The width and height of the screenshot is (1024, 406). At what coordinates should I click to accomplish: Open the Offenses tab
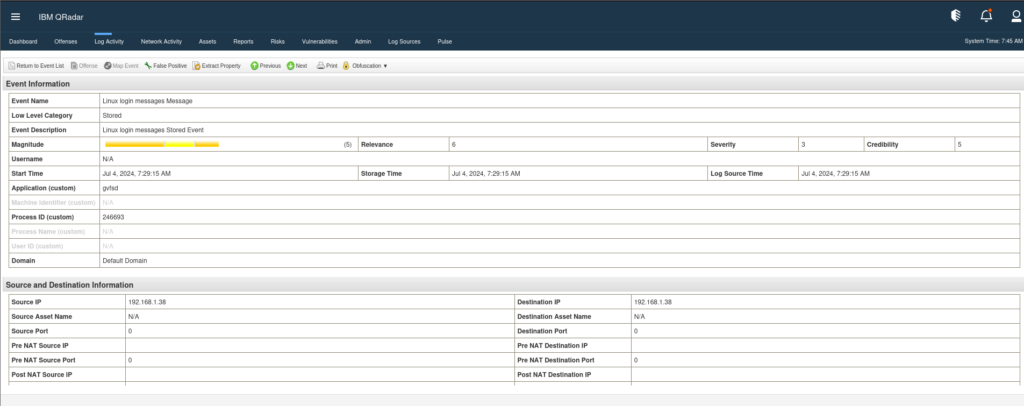point(66,42)
